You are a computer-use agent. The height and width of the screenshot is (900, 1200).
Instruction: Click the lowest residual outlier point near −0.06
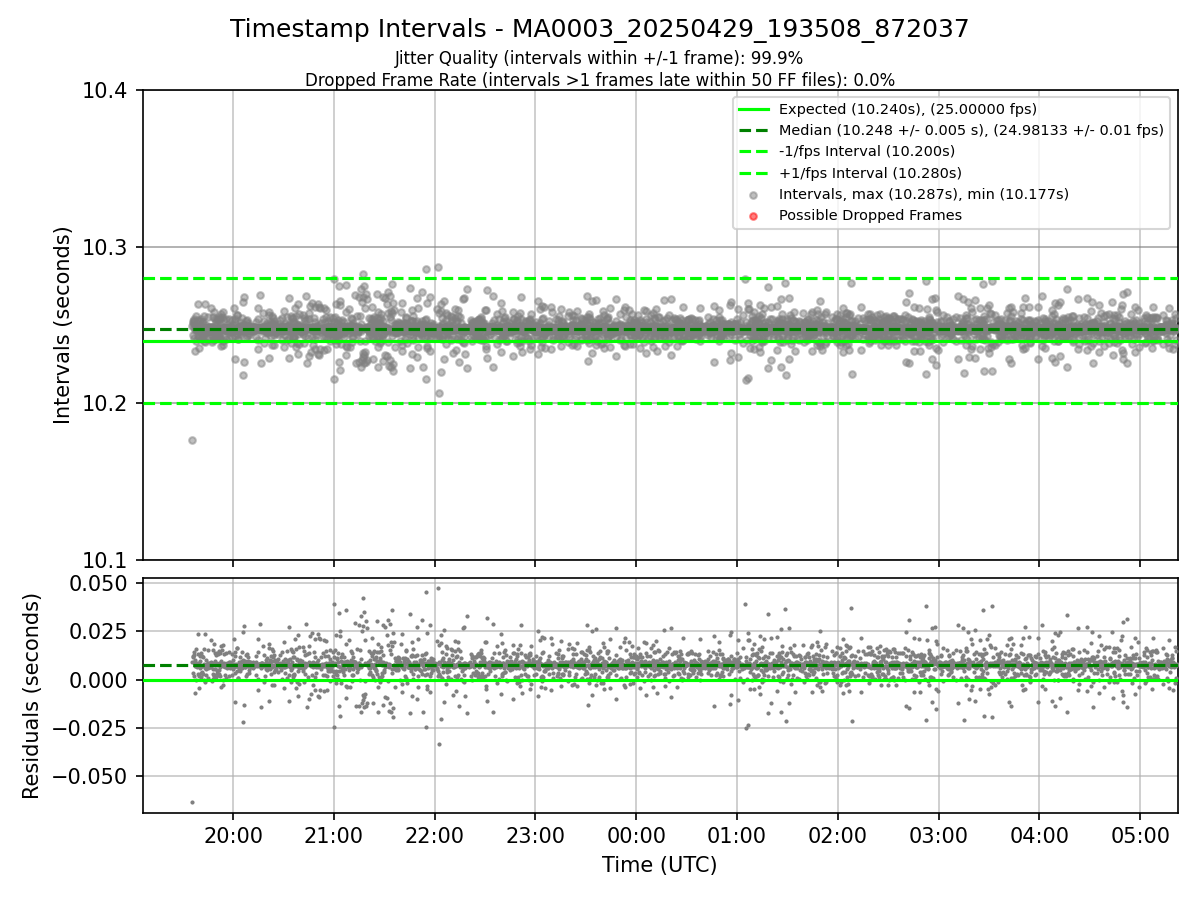pyautogui.click(x=192, y=802)
